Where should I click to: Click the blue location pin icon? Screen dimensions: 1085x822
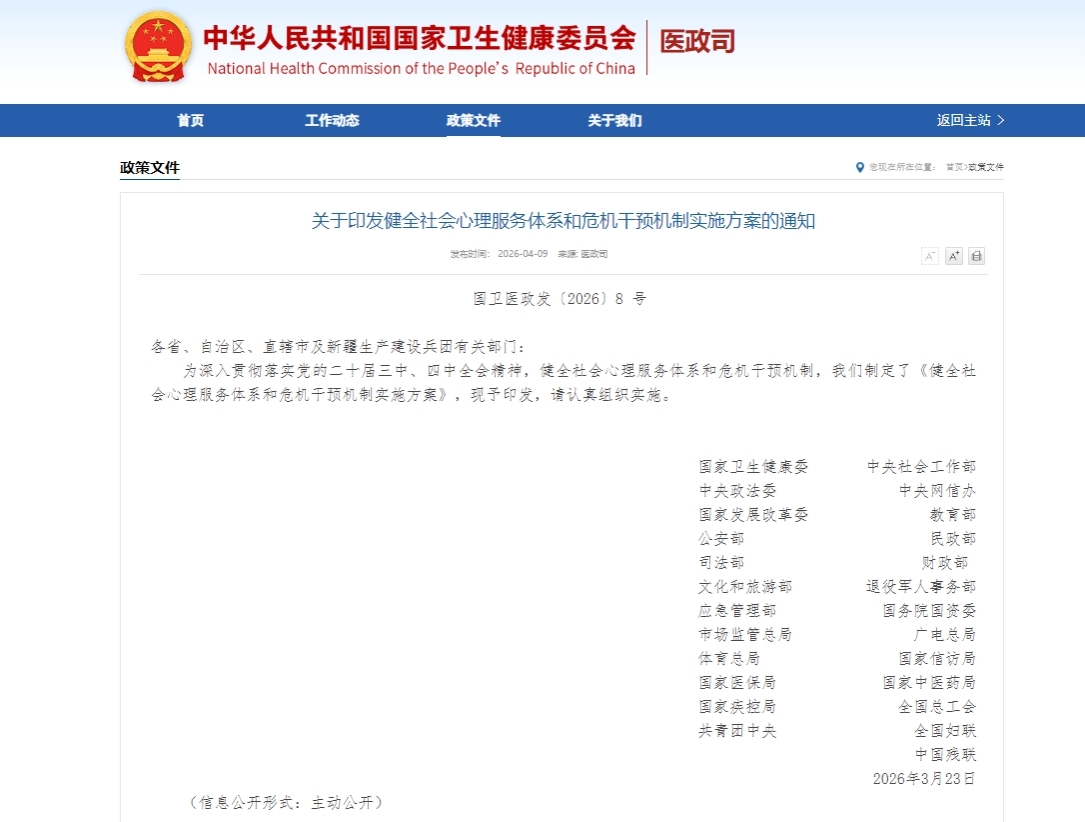[861, 167]
